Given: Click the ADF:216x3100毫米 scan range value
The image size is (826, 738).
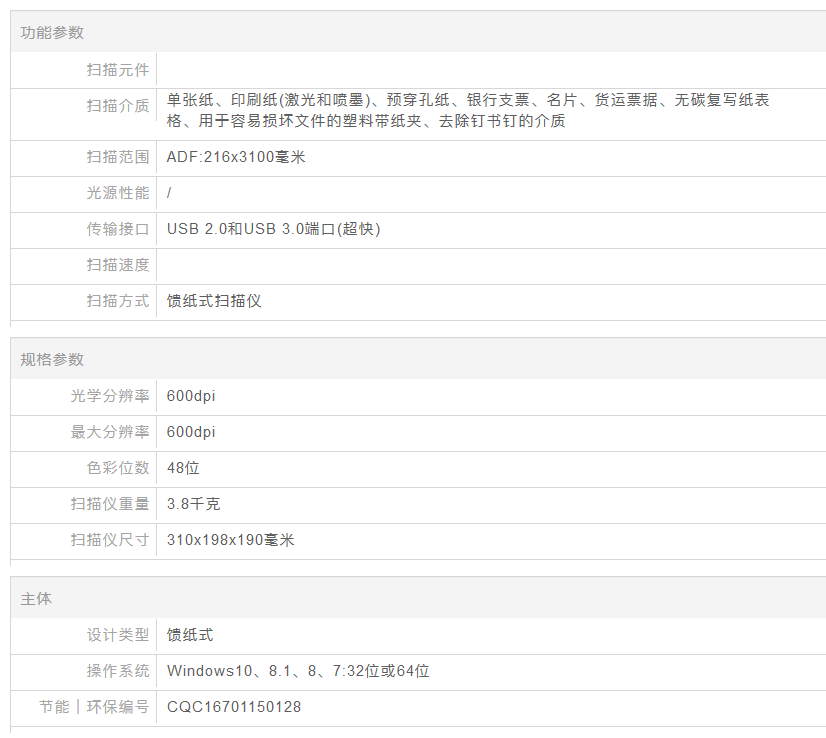Looking at the screenshot, I should [x=236, y=157].
